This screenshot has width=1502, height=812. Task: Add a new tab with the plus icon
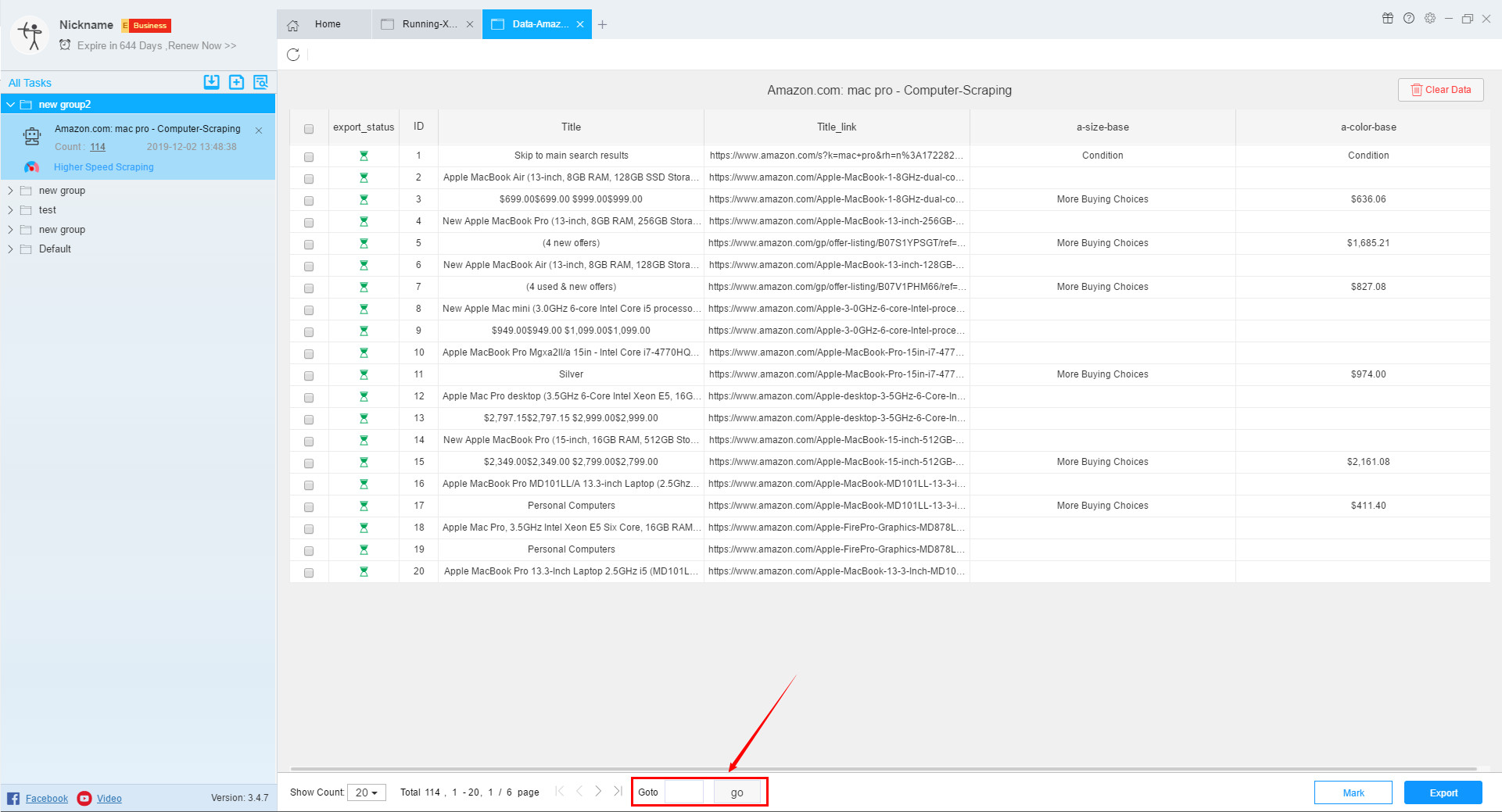click(602, 24)
